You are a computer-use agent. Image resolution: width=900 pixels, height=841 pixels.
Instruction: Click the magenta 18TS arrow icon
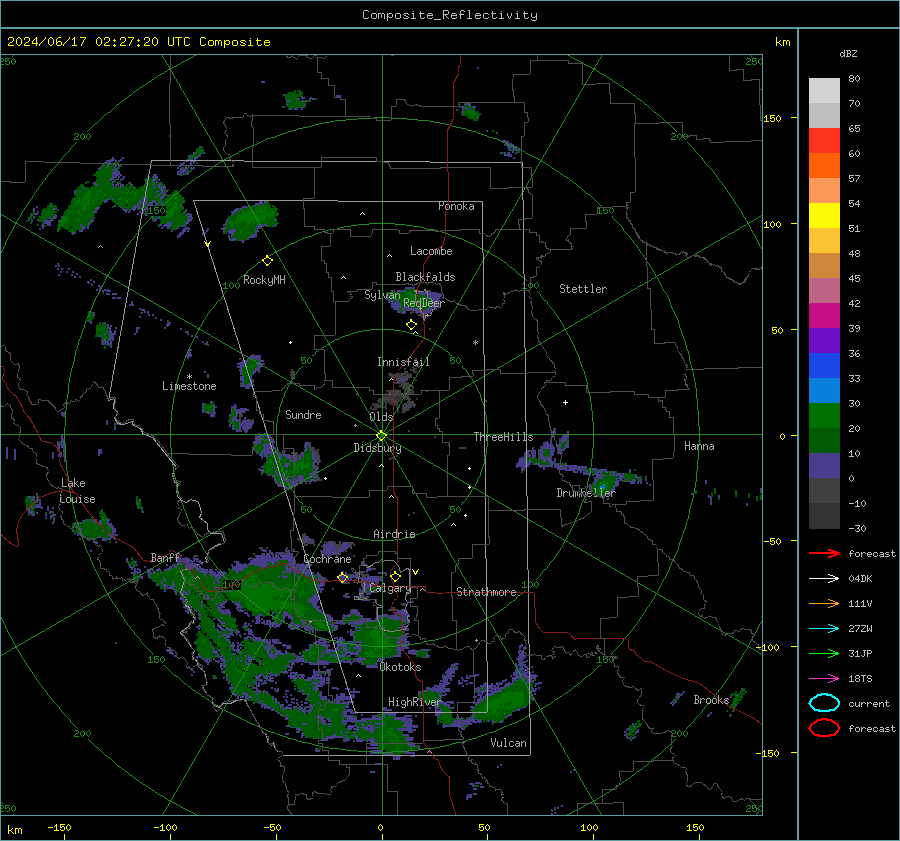coord(824,679)
